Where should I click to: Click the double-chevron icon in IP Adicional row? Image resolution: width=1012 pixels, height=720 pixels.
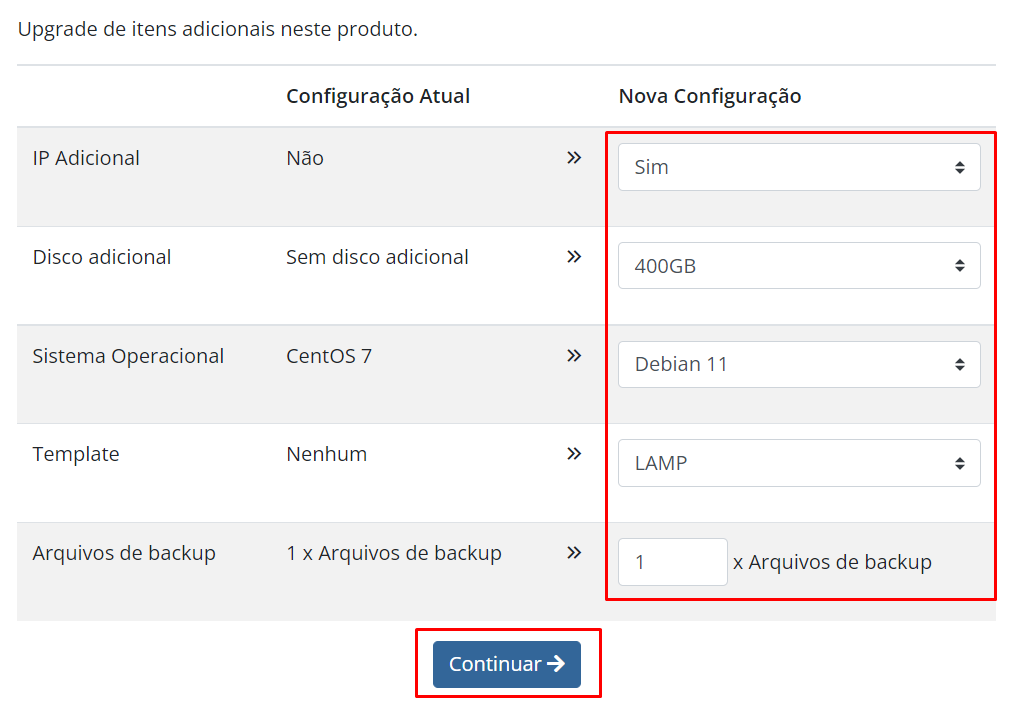(x=574, y=158)
